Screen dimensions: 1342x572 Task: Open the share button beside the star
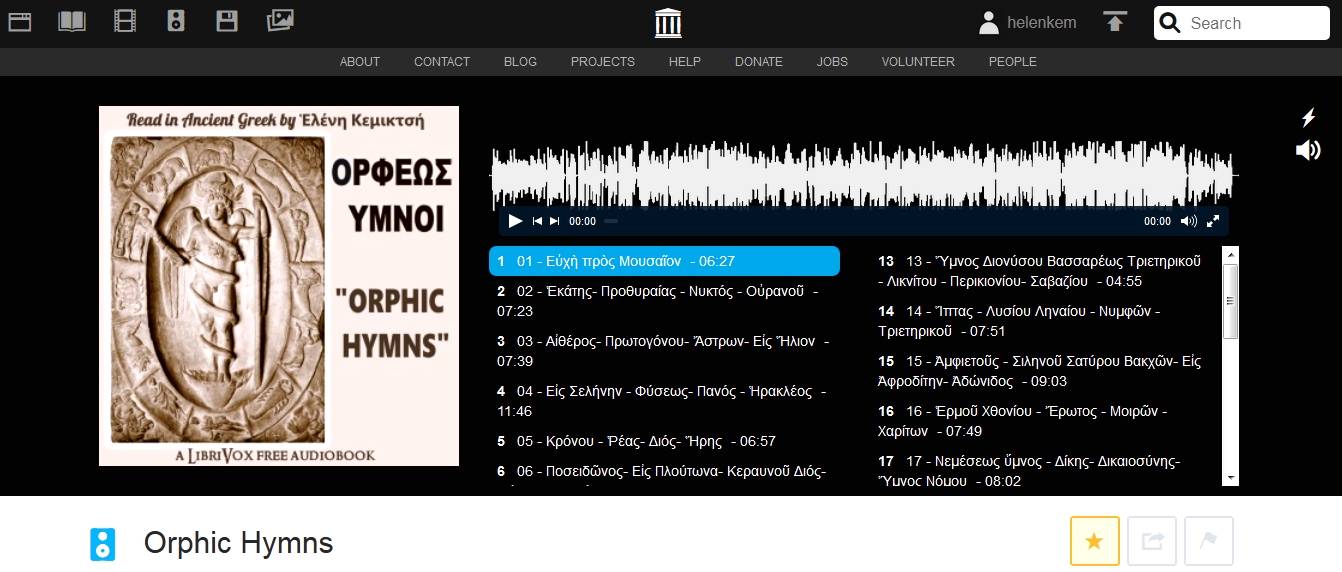[1152, 541]
